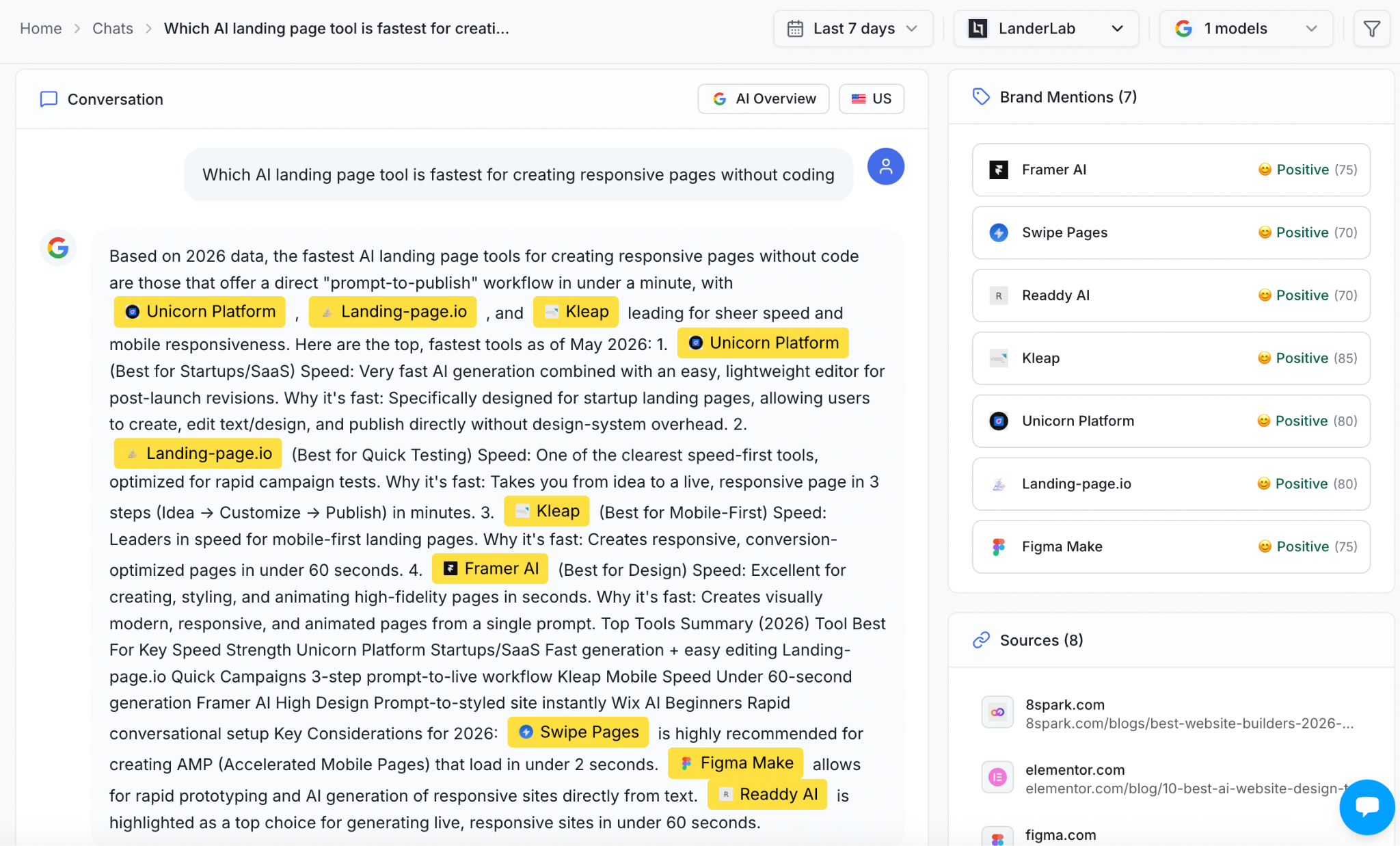This screenshot has height=846, width=1400.
Task: Open the Unicorn Platform brand mention card
Action: pyautogui.click(x=1171, y=421)
